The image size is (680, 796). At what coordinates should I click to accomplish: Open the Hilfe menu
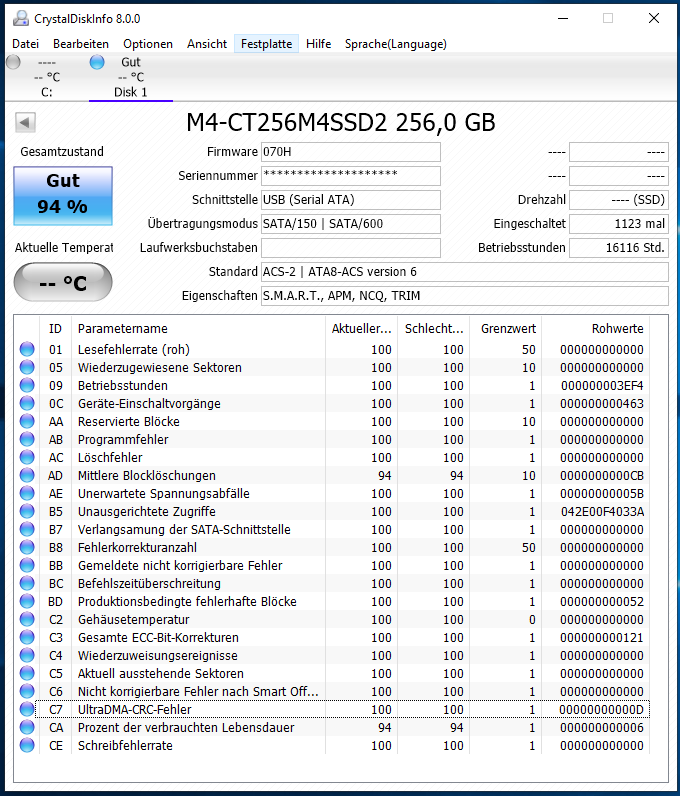(x=318, y=44)
